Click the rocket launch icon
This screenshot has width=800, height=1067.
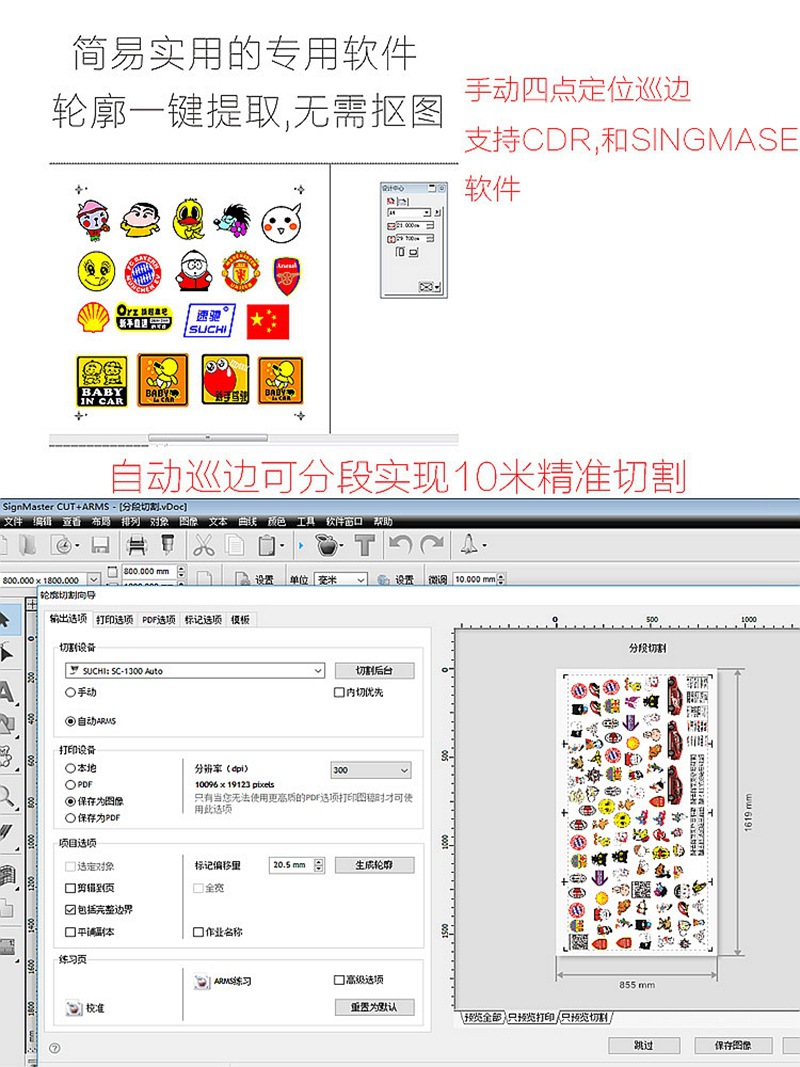[469, 544]
